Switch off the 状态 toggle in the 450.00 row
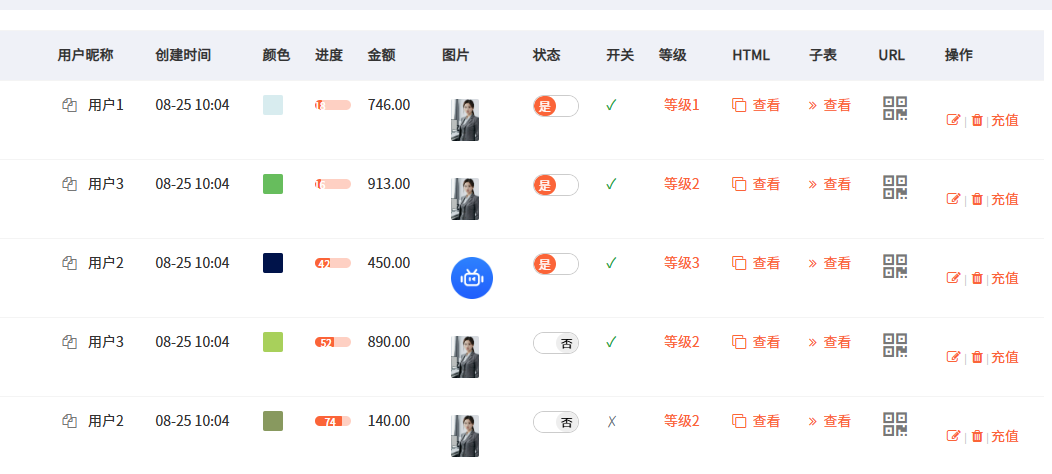 click(556, 264)
